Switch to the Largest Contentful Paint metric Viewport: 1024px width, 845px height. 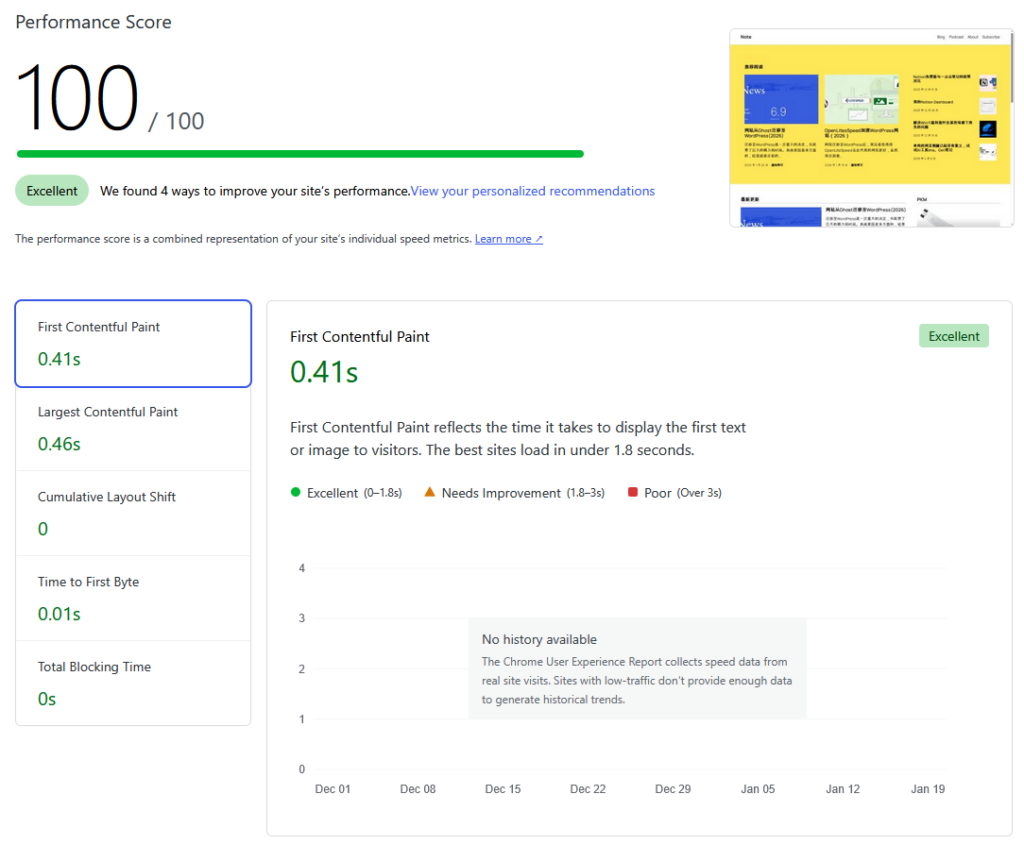point(133,428)
